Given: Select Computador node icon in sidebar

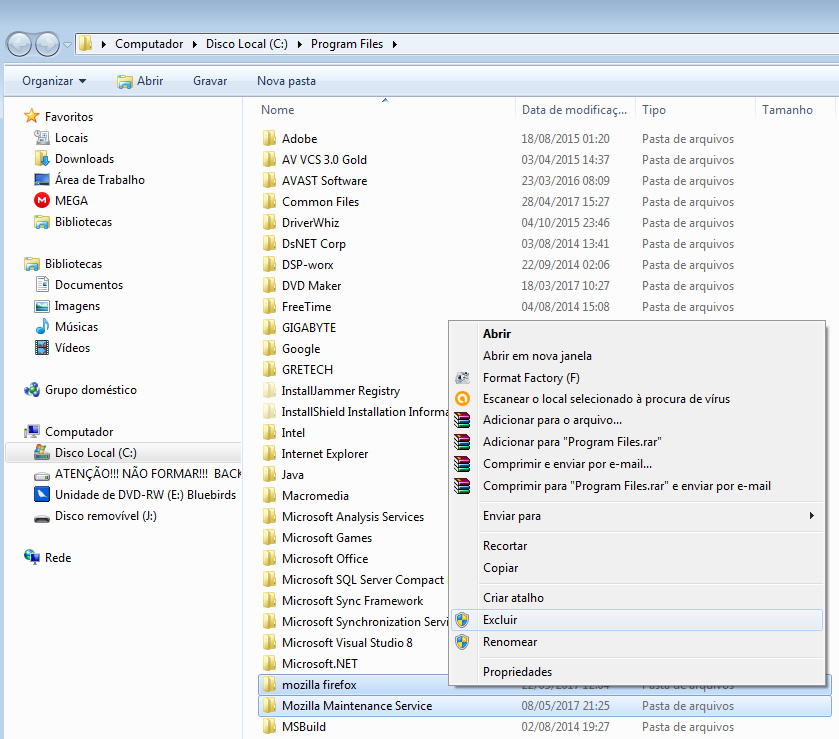Looking at the screenshot, I should click(x=32, y=431).
